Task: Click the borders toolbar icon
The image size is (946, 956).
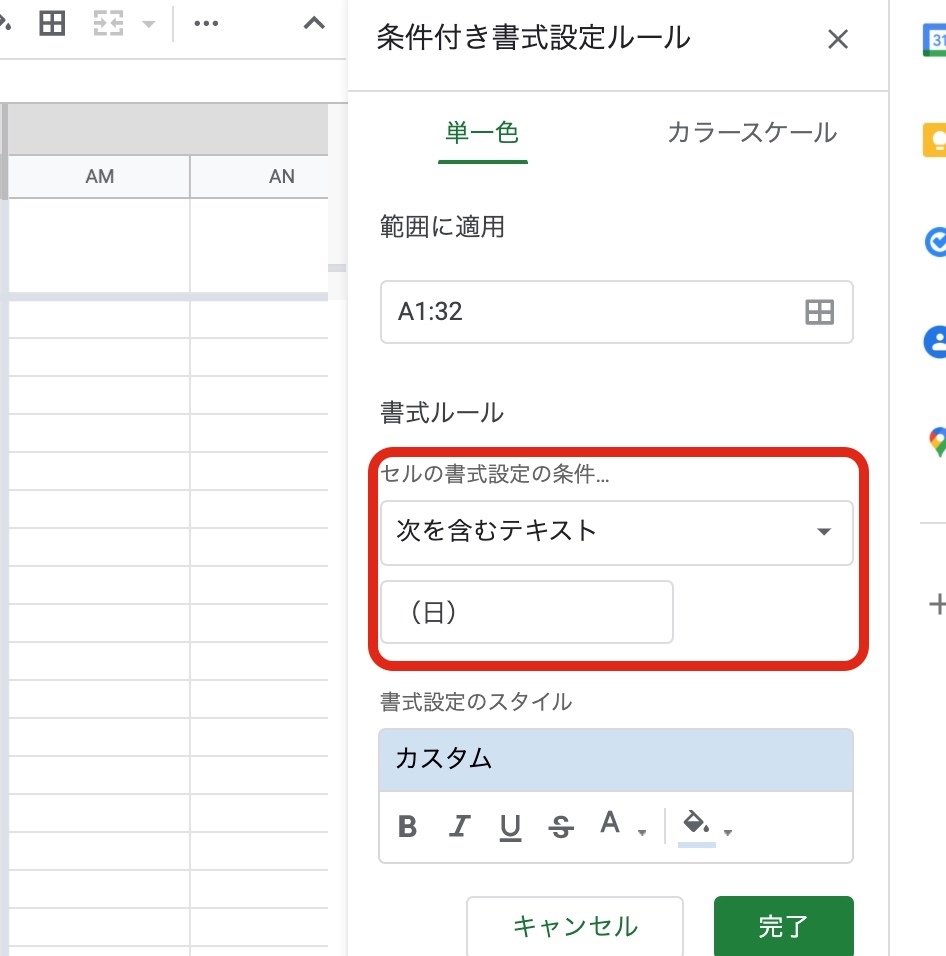Action: 52,23
